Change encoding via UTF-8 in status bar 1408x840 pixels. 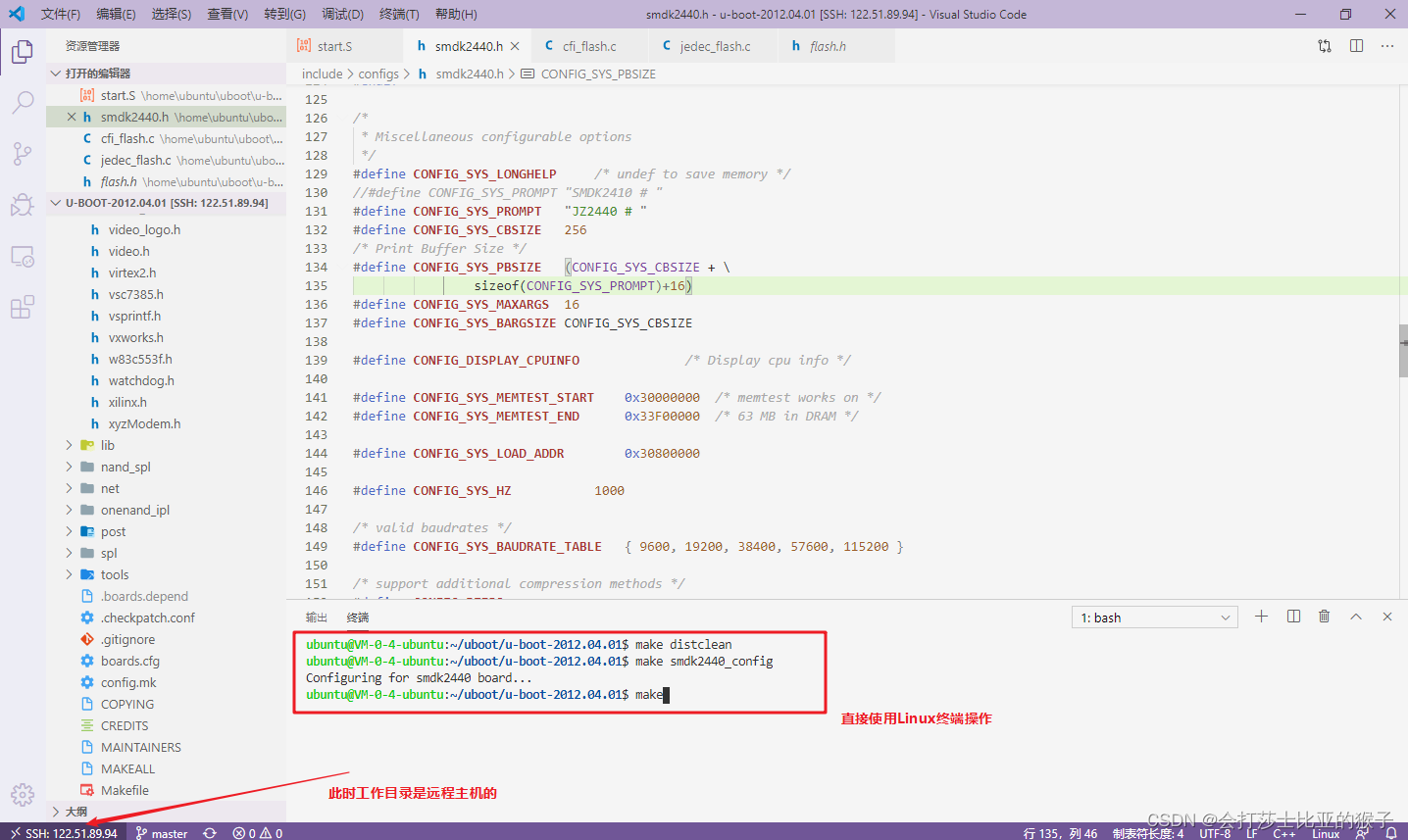pos(1215,833)
